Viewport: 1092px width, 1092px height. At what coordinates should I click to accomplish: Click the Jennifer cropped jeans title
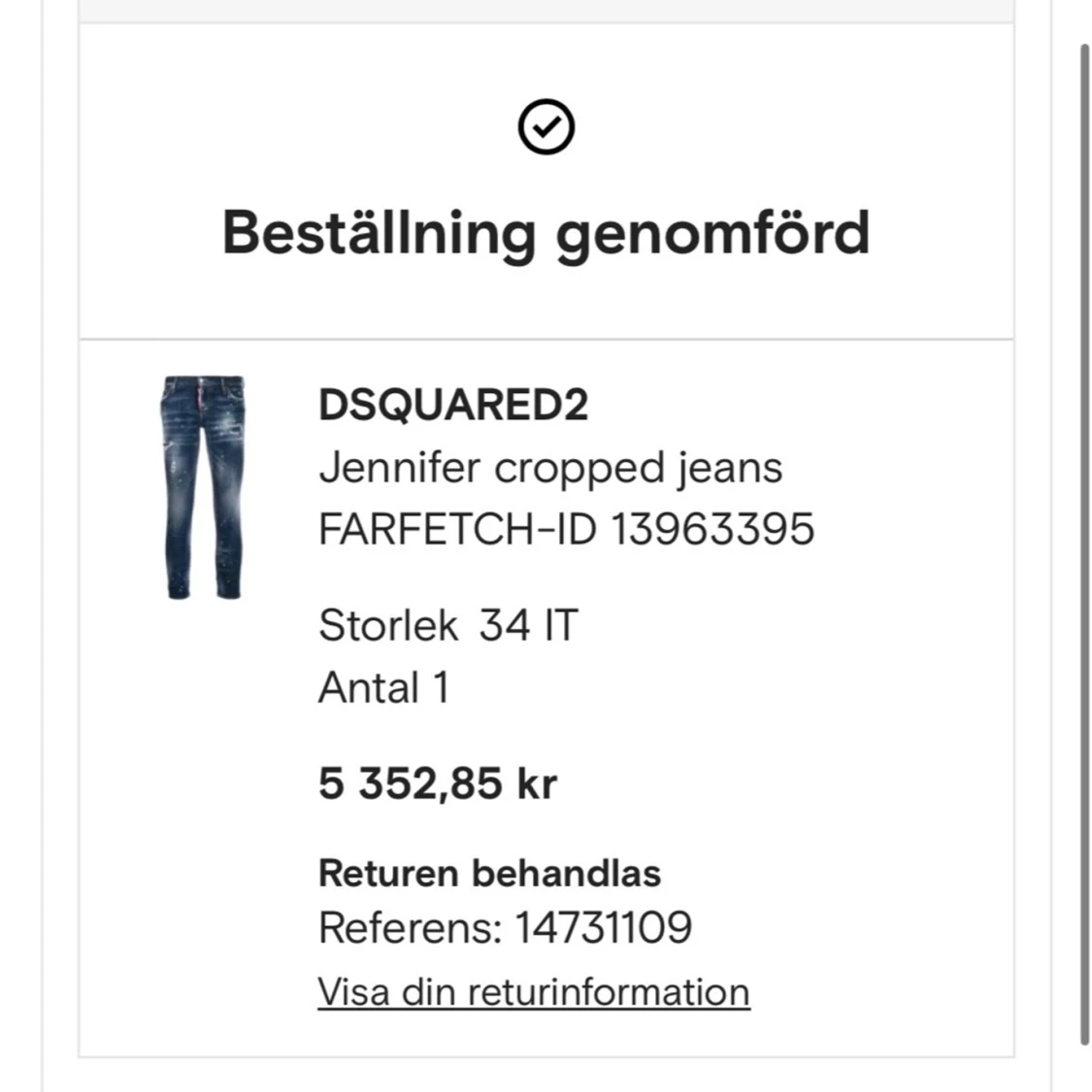coord(549,467)
